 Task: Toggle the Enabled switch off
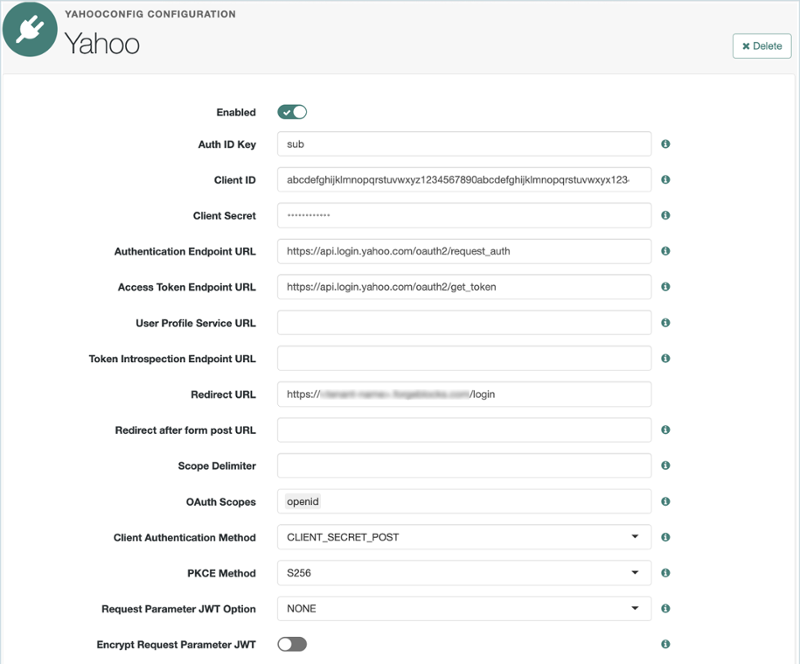(x=292, y=112)
